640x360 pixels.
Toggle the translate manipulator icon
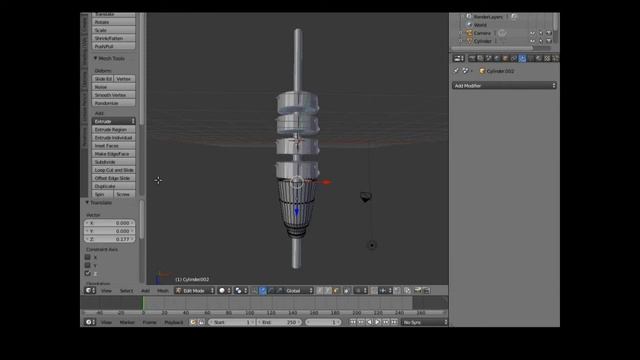263,291
